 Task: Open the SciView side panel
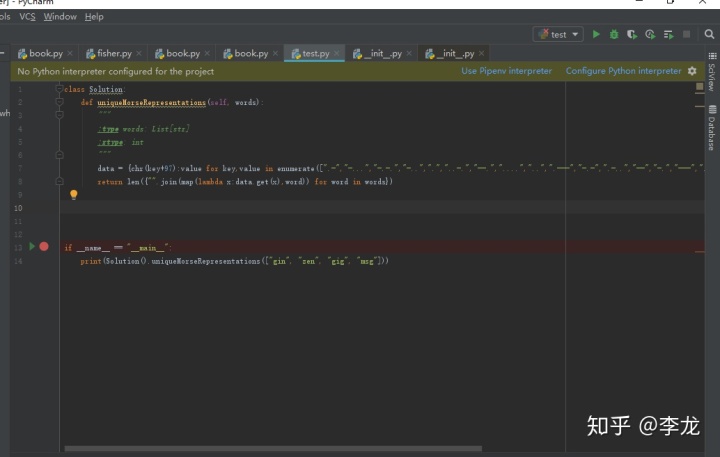pyautogui.click(x=712, y=72)
